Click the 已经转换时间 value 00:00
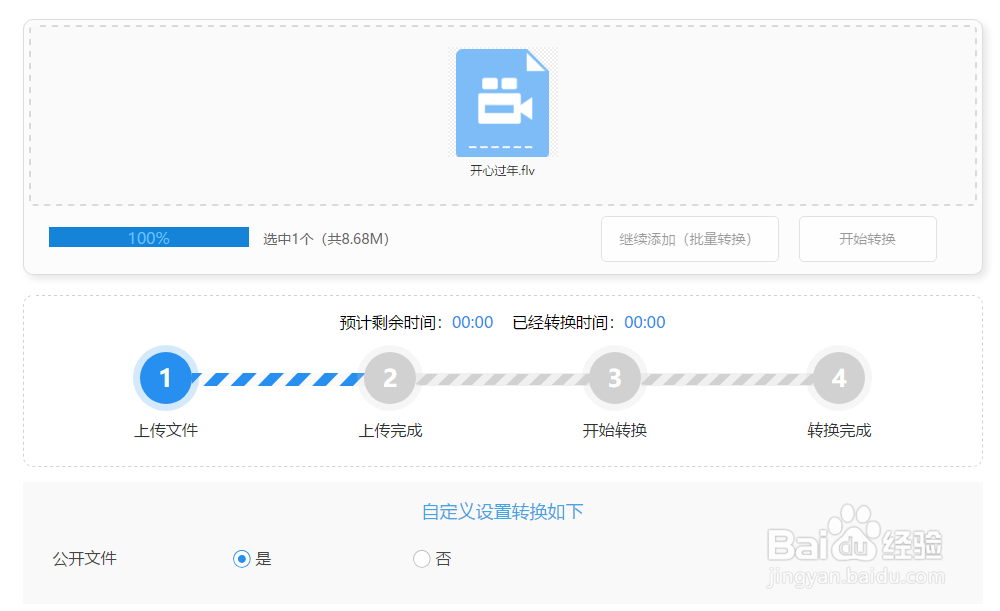1000x611 pixels. point(644,323)
